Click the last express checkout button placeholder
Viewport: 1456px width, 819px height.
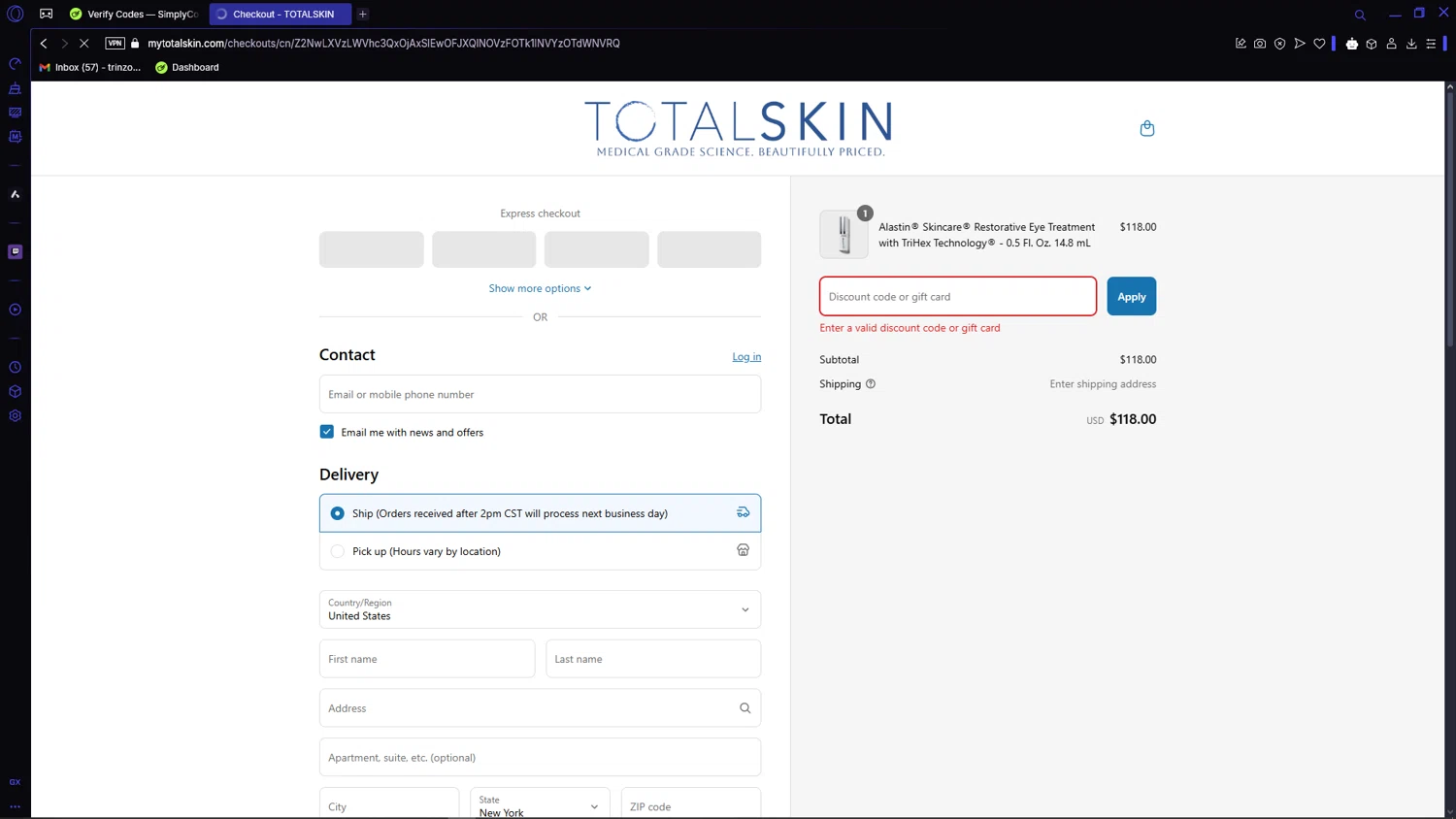[710, 249]
